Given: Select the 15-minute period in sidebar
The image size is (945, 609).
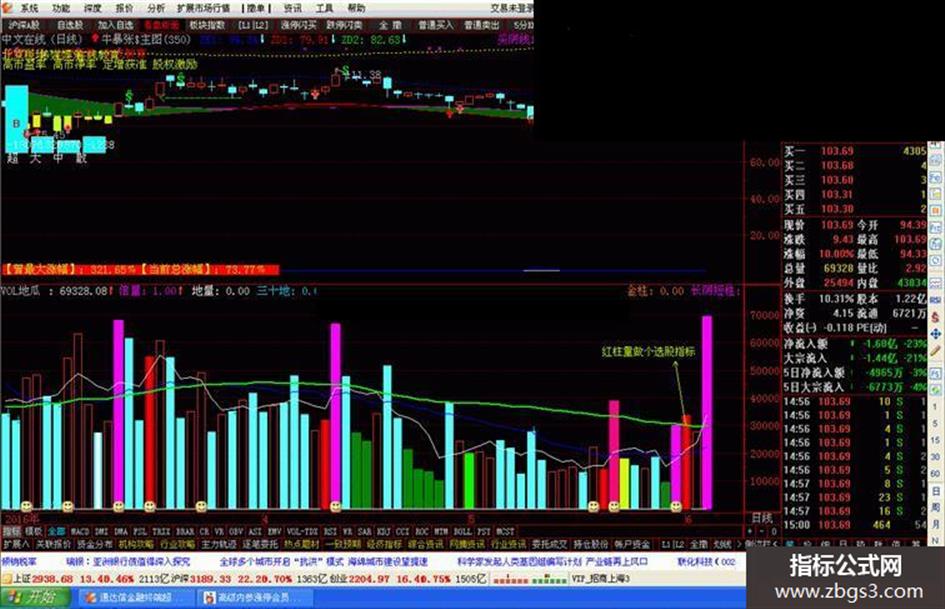Looking at the screenshot, I should coord(935,441).
